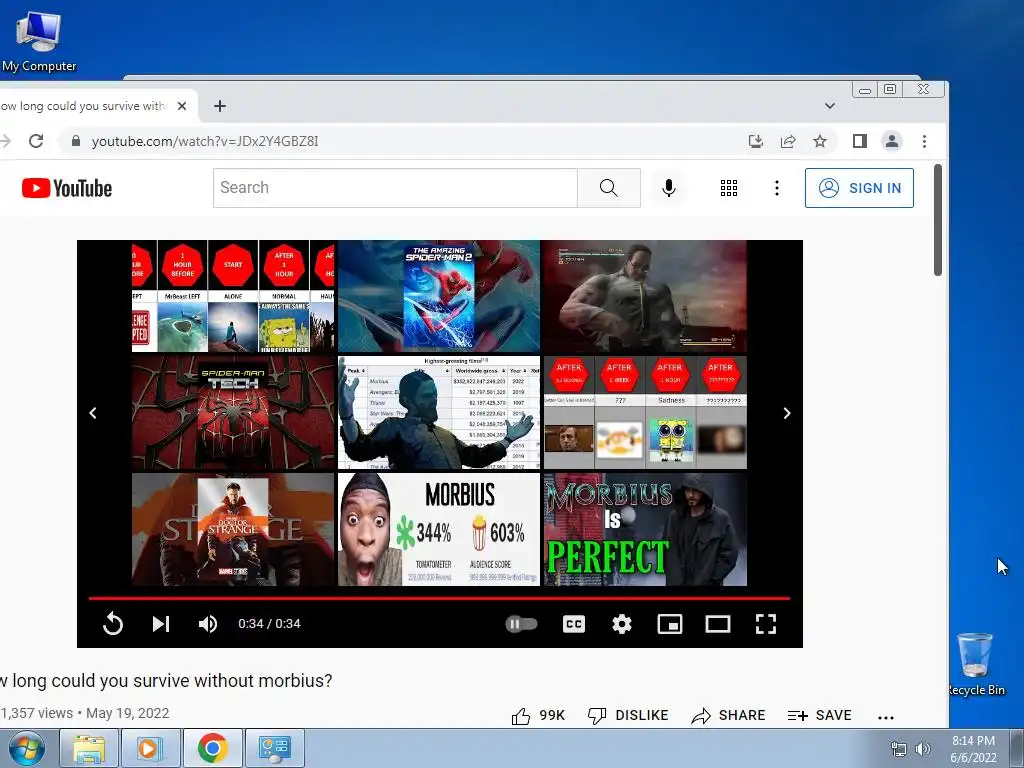
Task: Open YouTube settings three-dot menu
Action: click(x=776, y=188)
